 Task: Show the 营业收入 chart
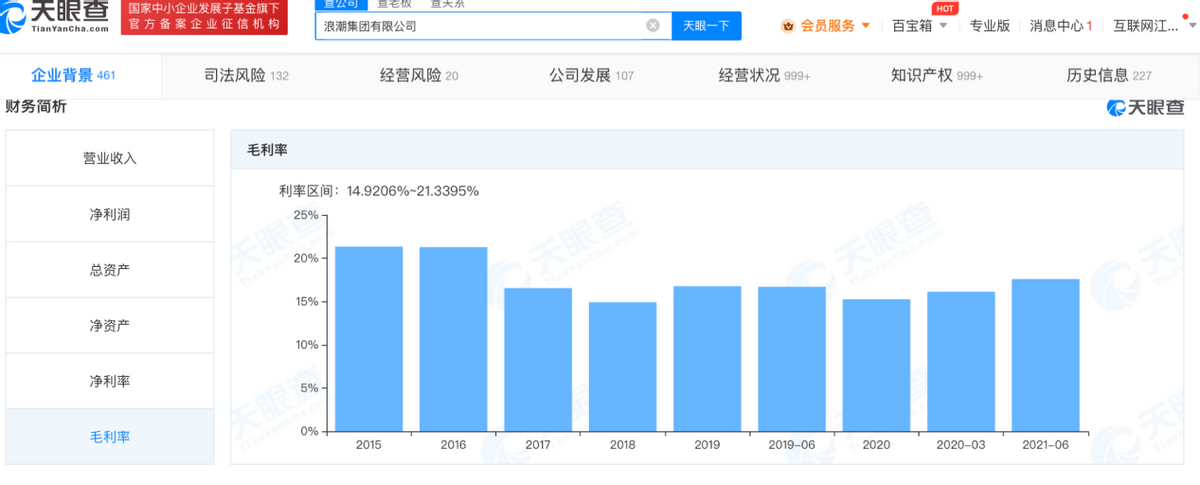point(110,158)
